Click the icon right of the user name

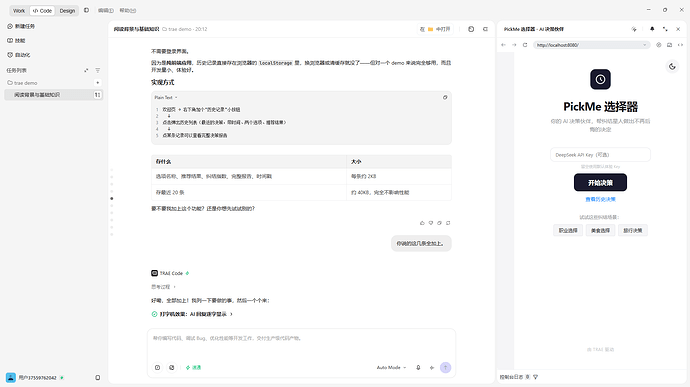click(x=98, y=378)
